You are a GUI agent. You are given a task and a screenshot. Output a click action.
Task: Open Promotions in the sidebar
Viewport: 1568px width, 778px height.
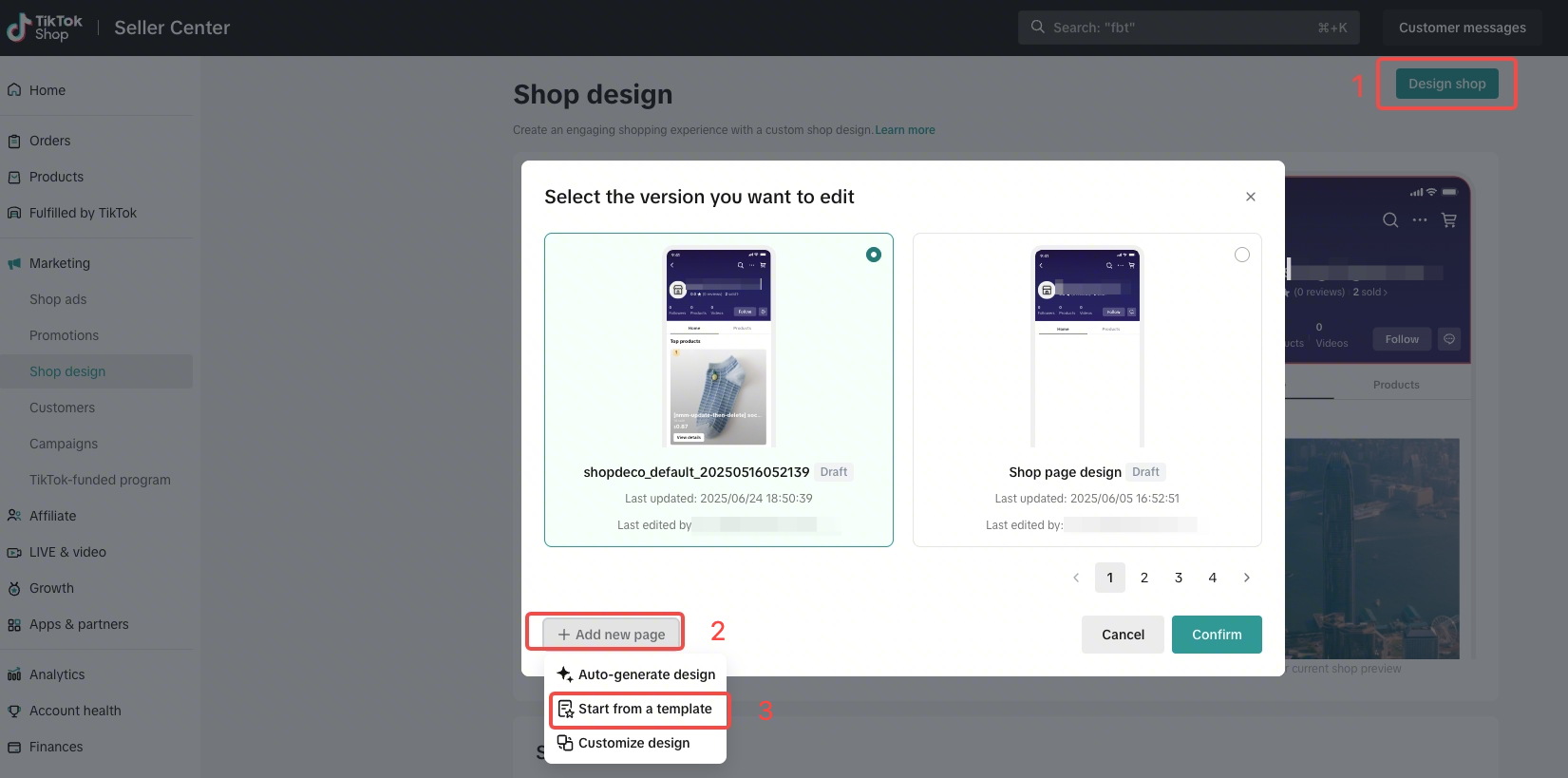(64, 335)
